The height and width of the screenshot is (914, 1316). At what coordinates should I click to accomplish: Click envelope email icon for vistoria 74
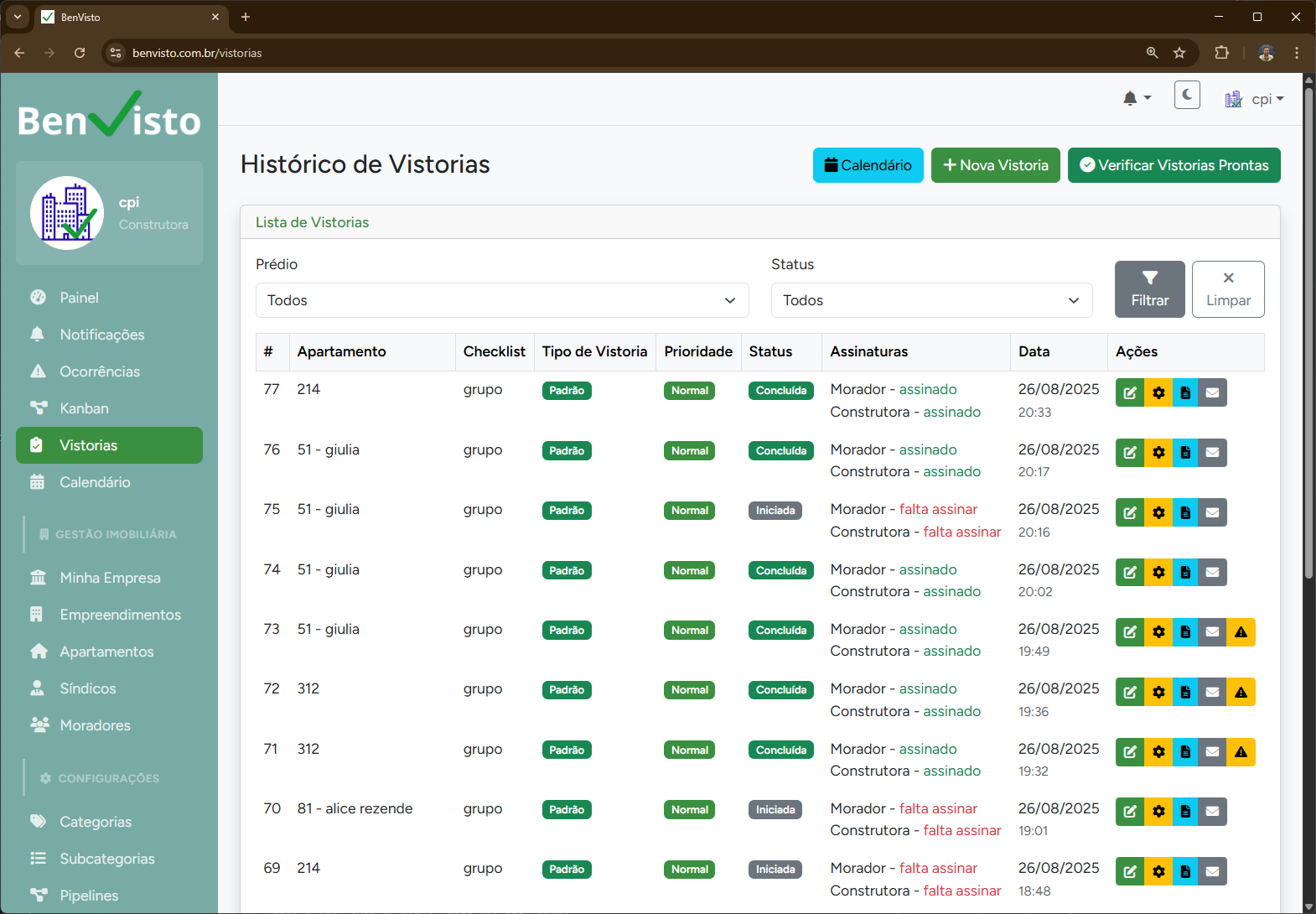pos(1212,573)
